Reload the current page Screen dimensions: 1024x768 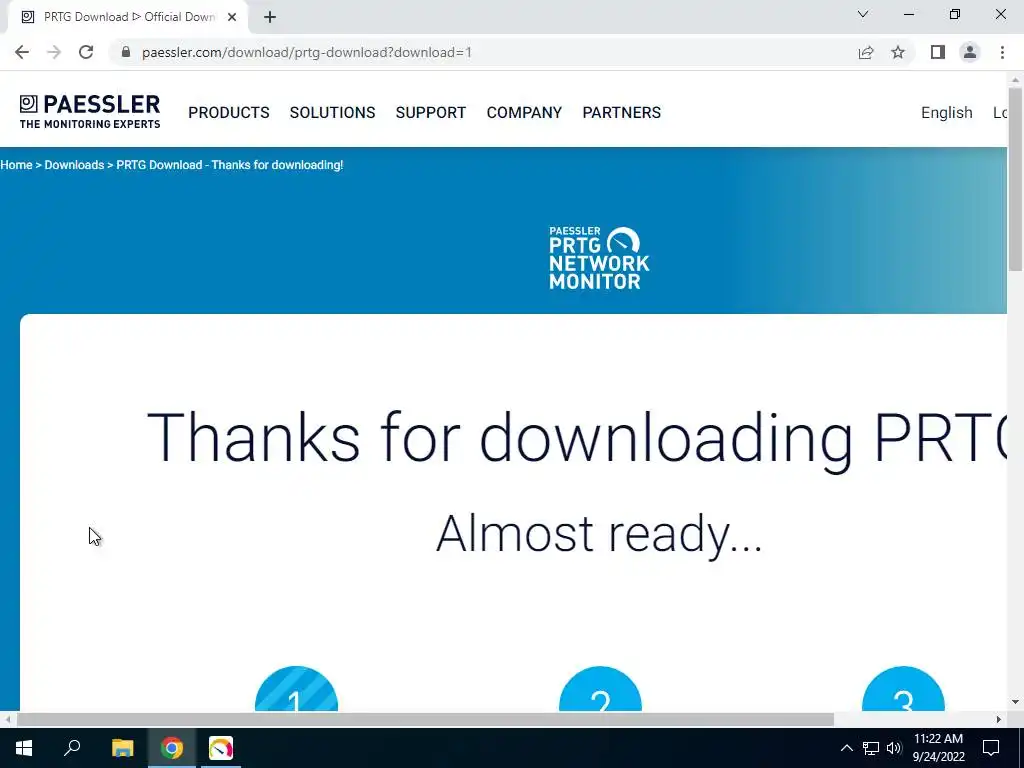point(86,52)
